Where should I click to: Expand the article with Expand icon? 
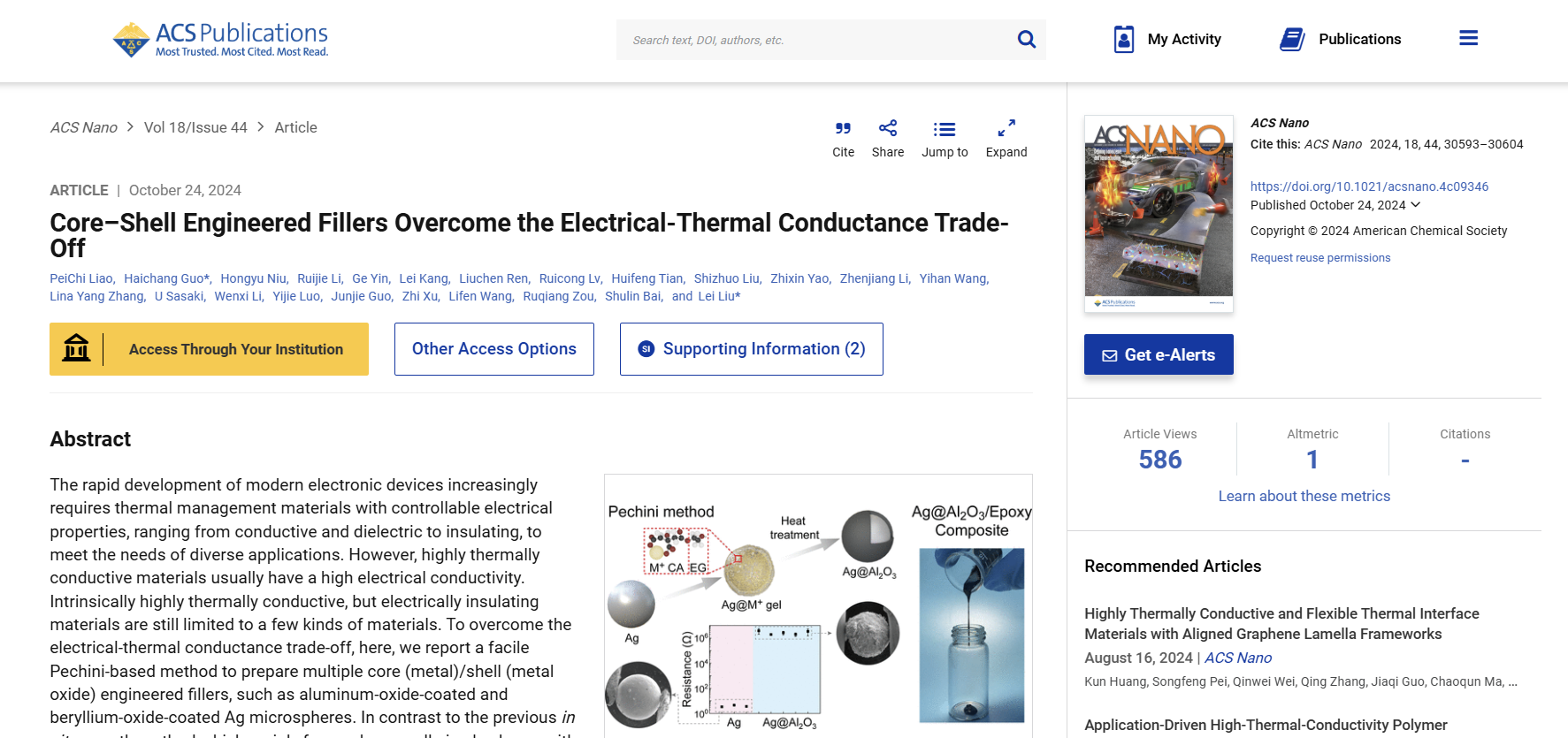click(x=1006, y=129)
